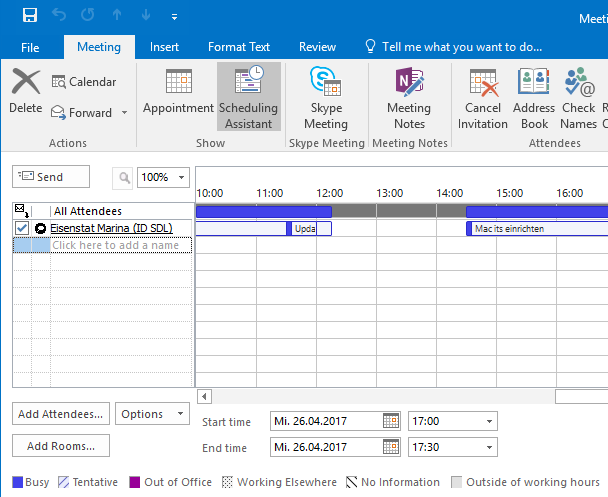The width and height of the screenshot is (608, 497).
Task: Click the Out of Office legend swatch
Action: pyautogui.click(x=135, y=482)
